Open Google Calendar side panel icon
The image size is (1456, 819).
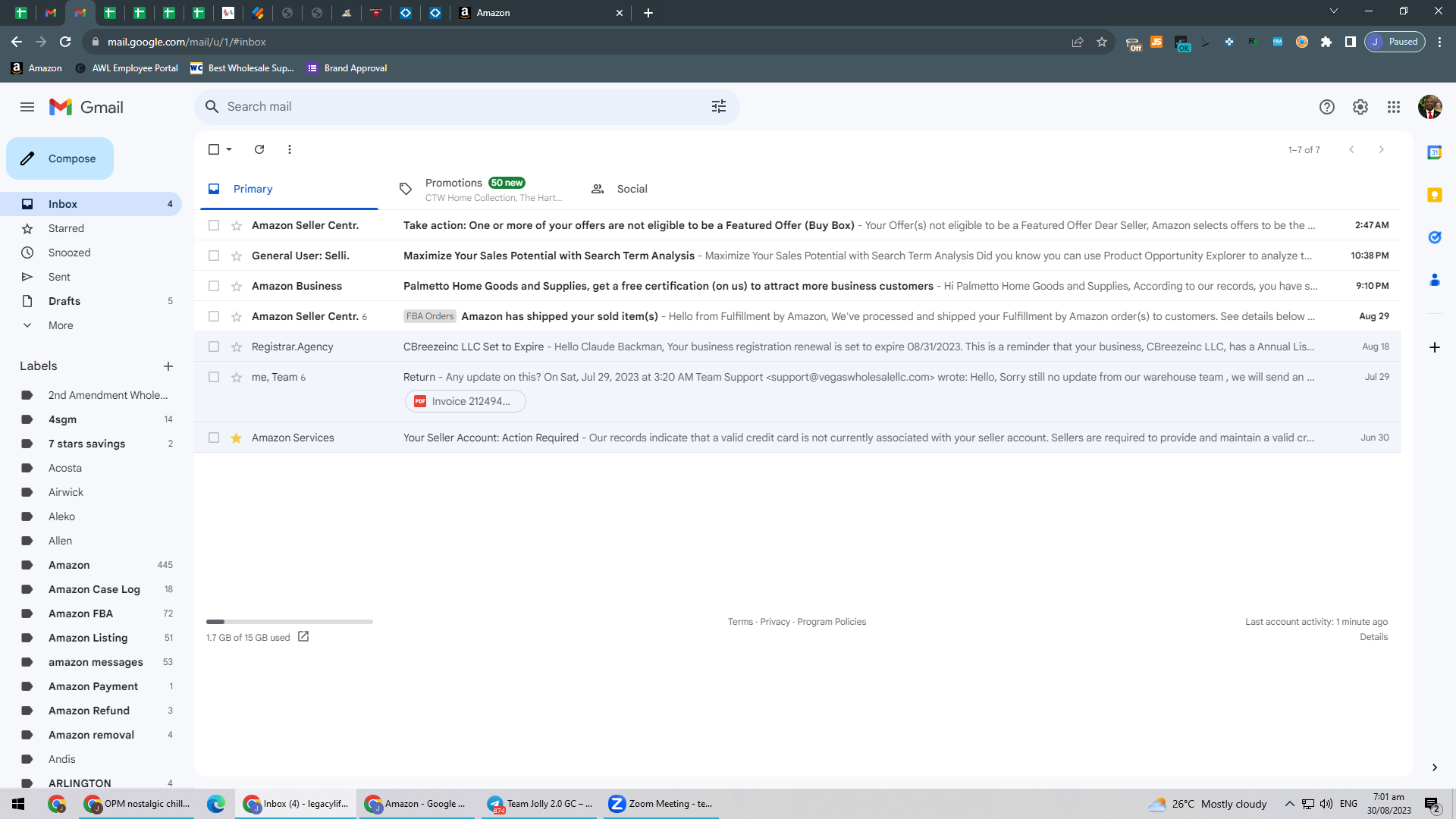(1435, 152)
